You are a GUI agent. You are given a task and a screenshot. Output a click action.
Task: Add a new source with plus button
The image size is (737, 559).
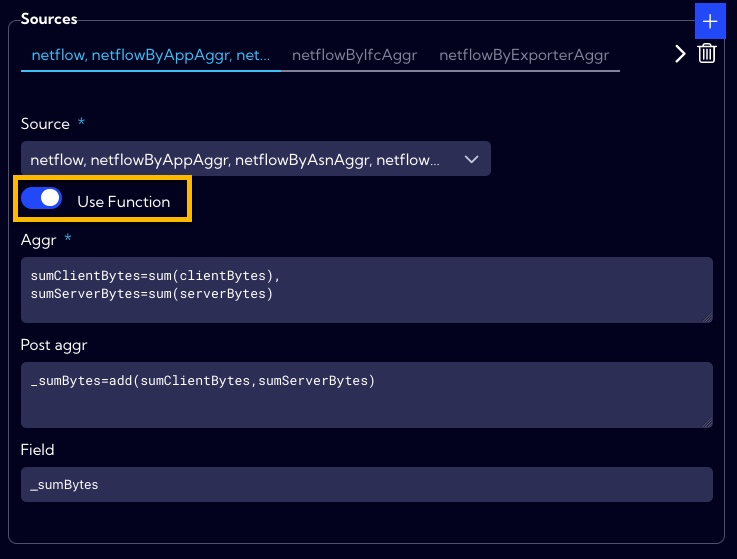(710, 21)
